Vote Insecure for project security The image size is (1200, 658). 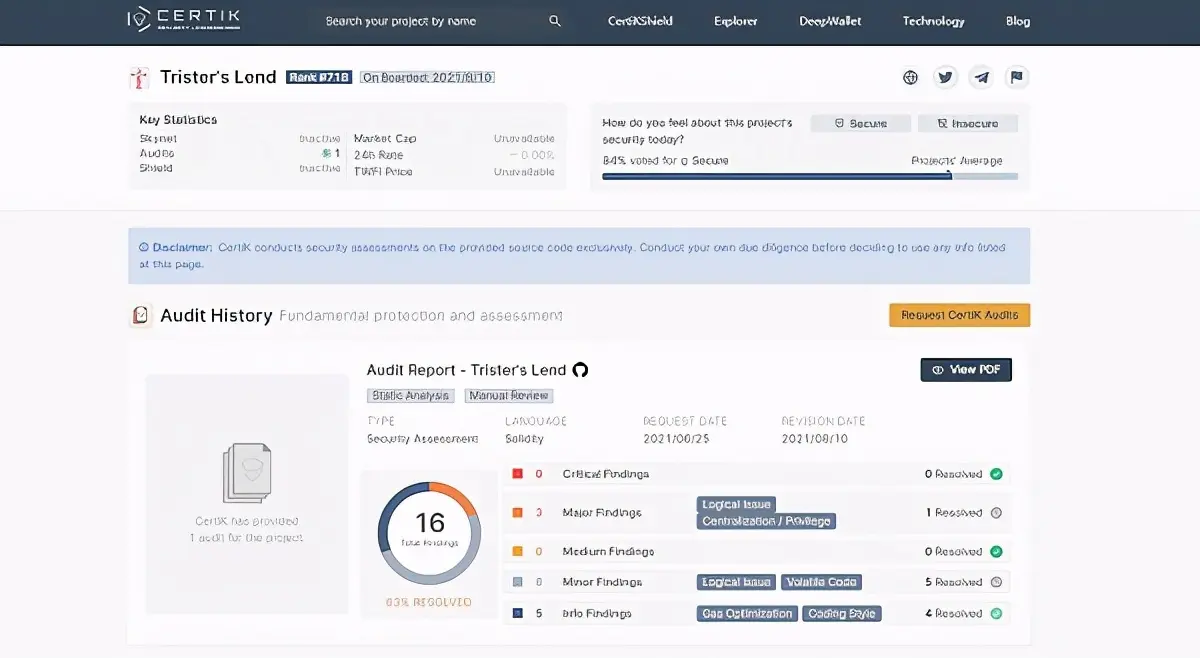click(x=968, y=124)
